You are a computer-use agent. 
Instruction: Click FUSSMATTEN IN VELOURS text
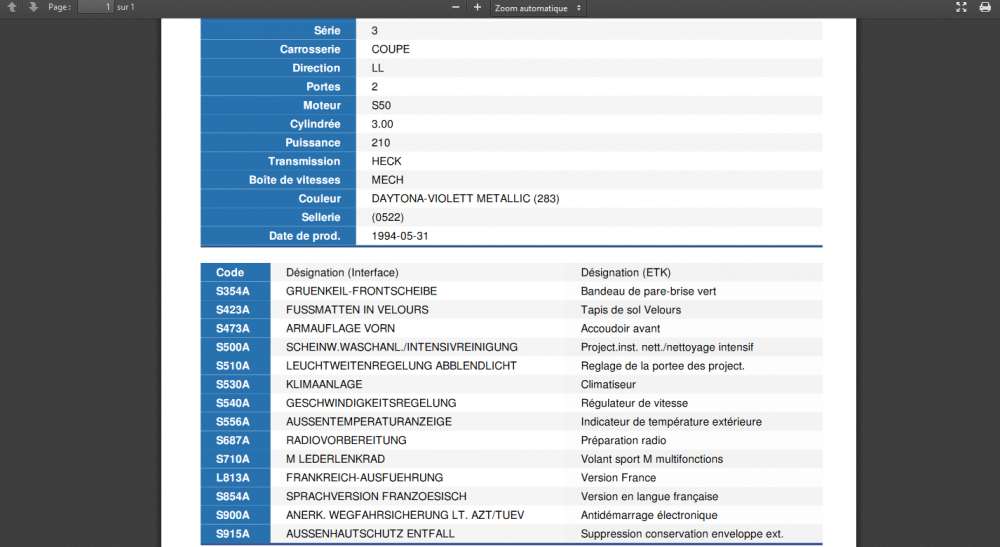357,310
